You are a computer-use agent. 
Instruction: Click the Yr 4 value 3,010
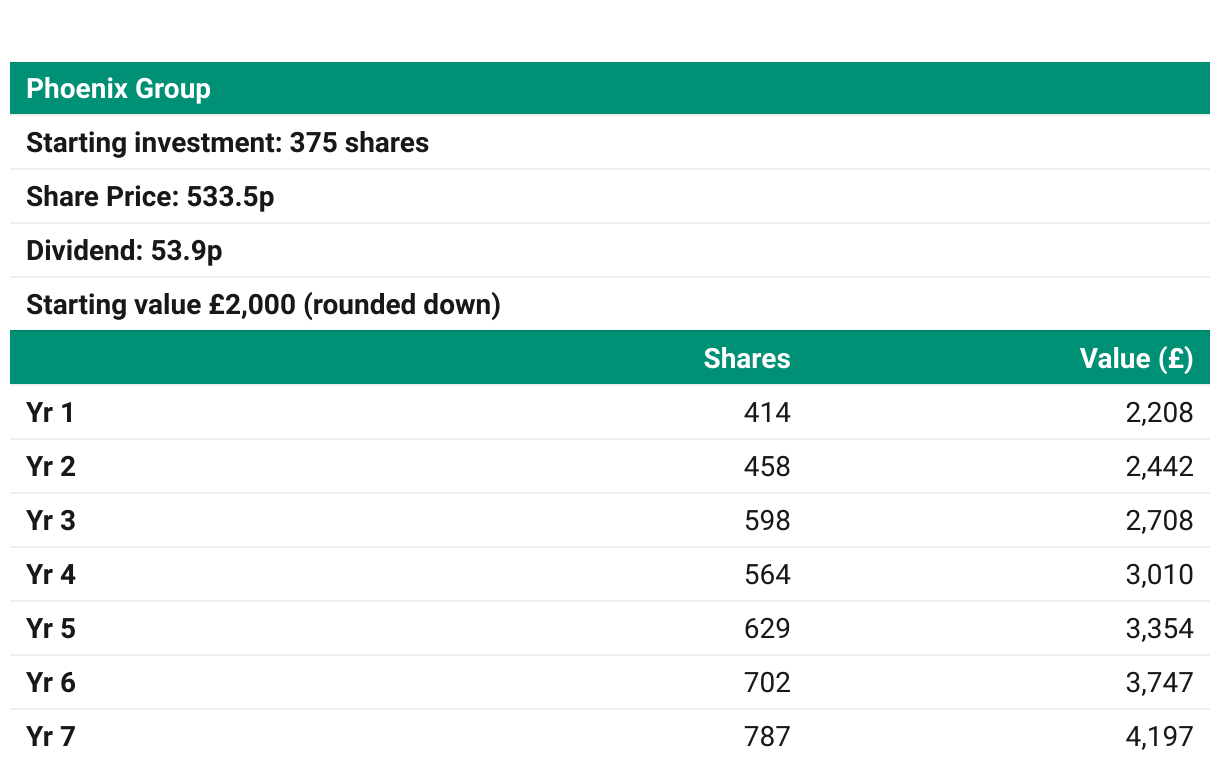[1159, 574]
